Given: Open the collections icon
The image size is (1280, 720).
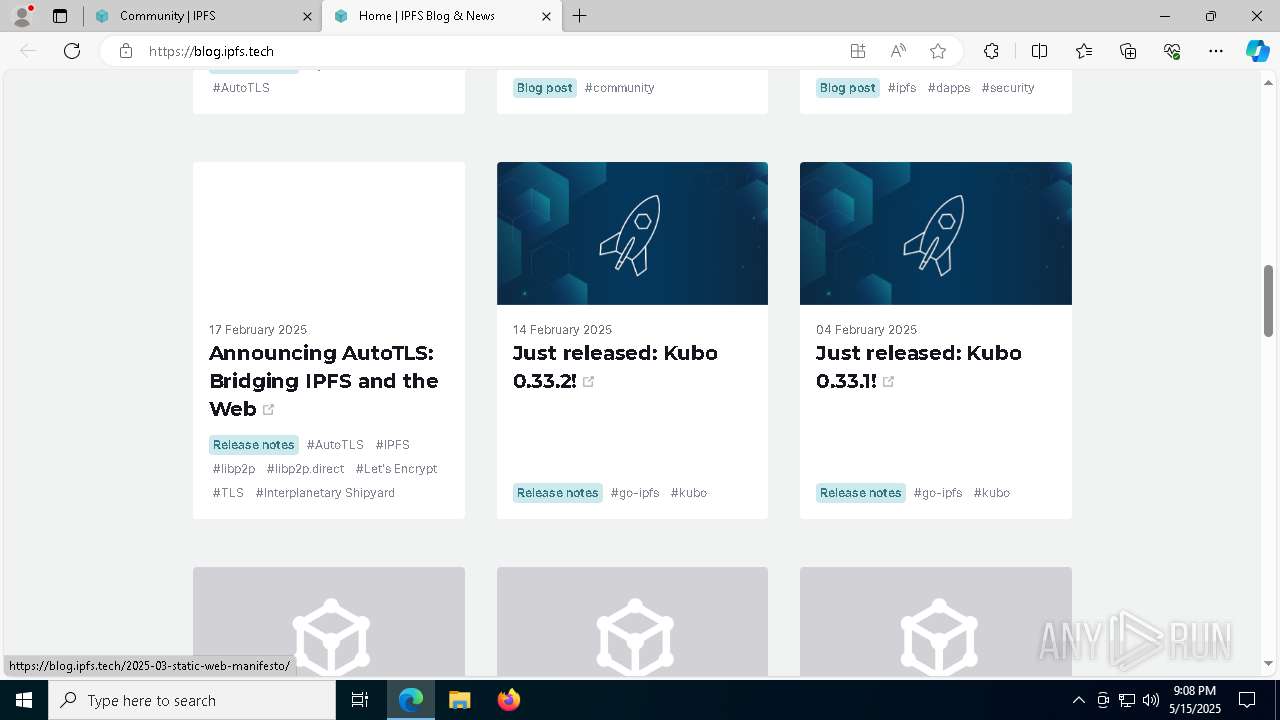Looking at the screenshot, I should tap(1128, 51).
